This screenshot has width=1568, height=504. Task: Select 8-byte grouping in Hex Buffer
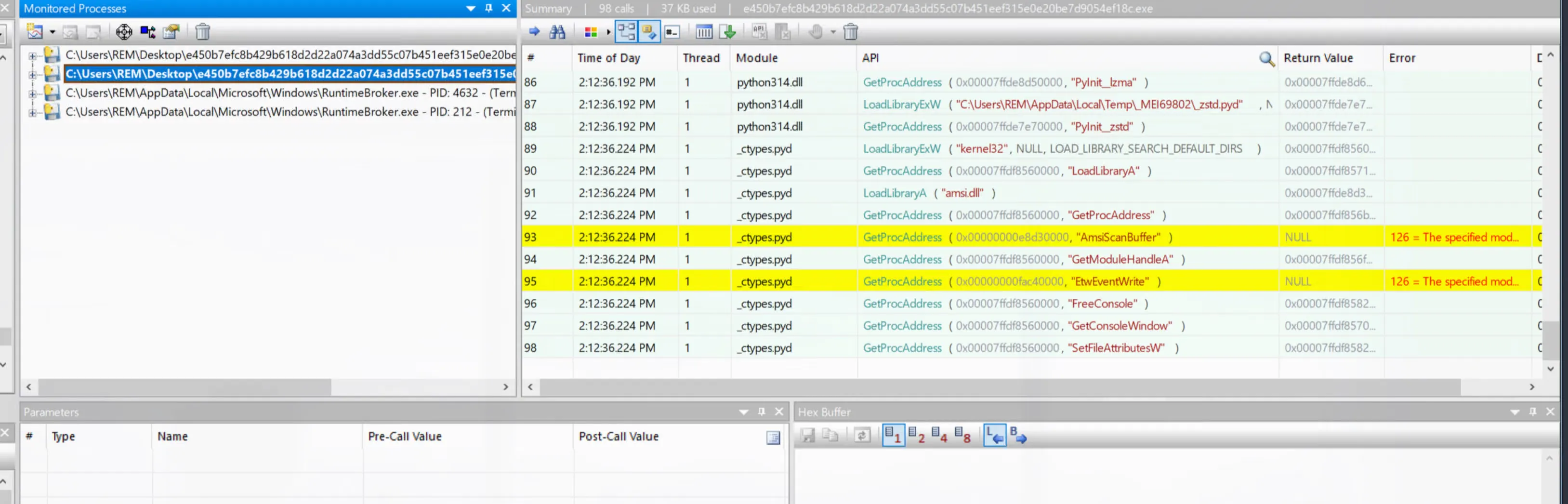click(x=962, y=436)
